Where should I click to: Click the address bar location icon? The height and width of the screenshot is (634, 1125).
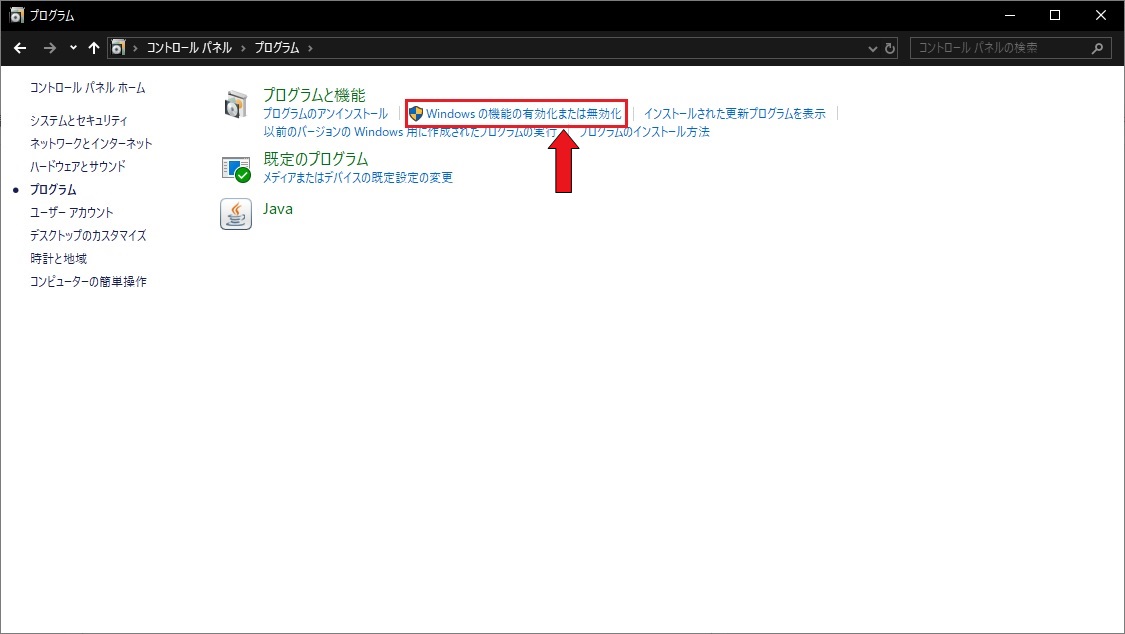pyautogui.click(x=118, y=48)
